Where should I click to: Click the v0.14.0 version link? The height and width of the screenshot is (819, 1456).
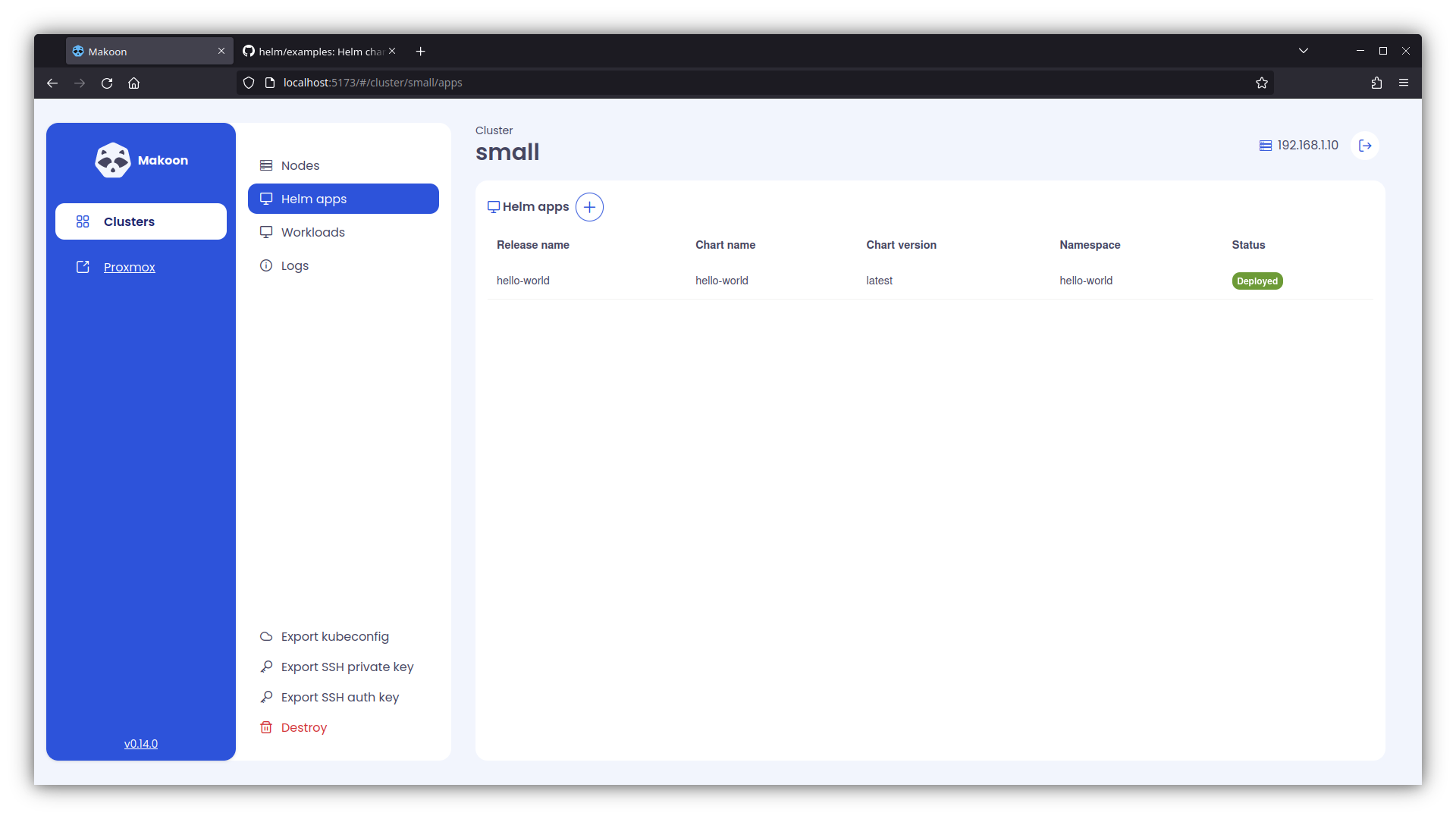(141, 744)
